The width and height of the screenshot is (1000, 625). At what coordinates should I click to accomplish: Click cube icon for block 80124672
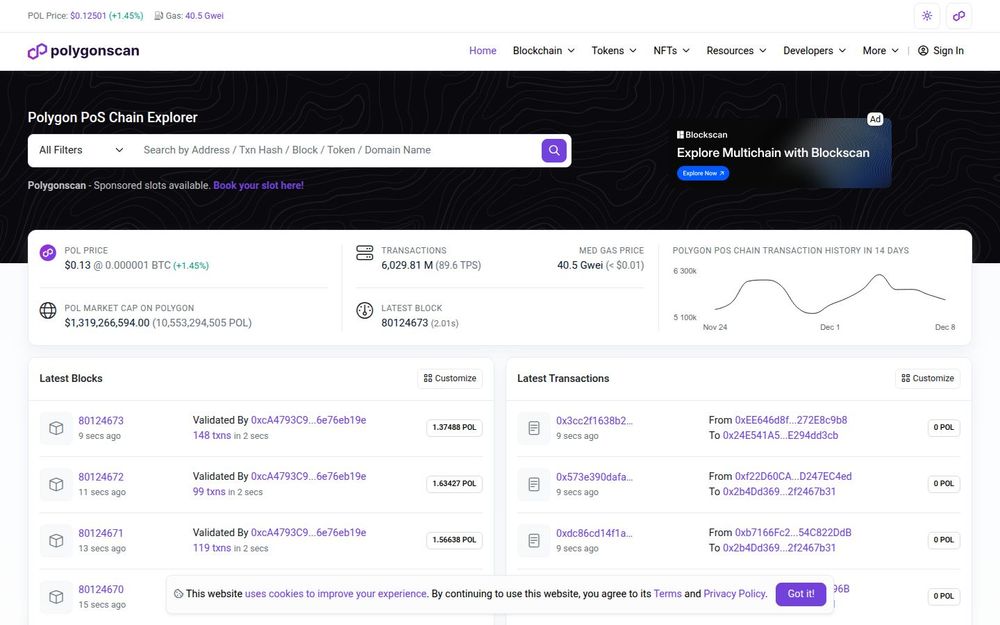(56, 485)
